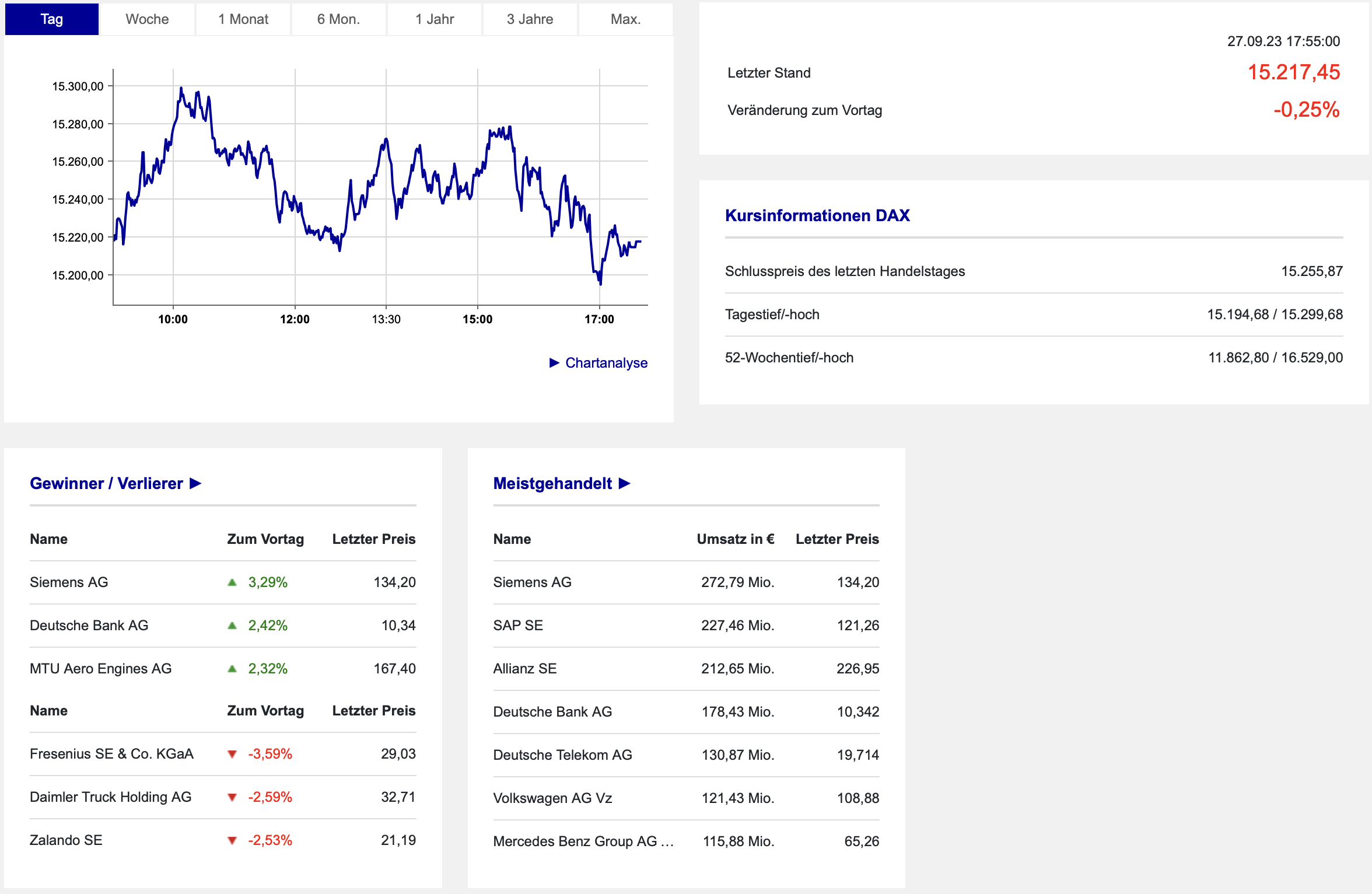This screenshot has width=1372, height=894.
Task: Show the 6 Mon. chart view
Action: click(x=338, y=19)
